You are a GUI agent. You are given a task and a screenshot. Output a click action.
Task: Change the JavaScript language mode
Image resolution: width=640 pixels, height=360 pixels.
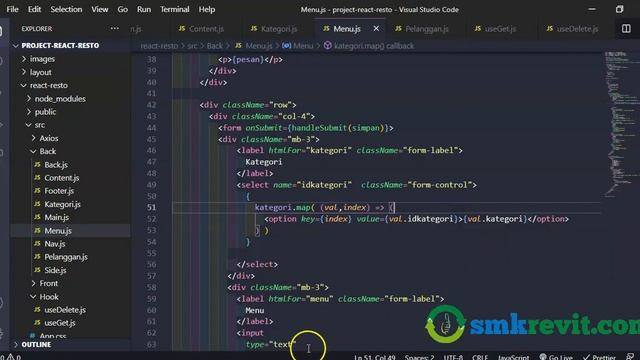coord(513,357)
